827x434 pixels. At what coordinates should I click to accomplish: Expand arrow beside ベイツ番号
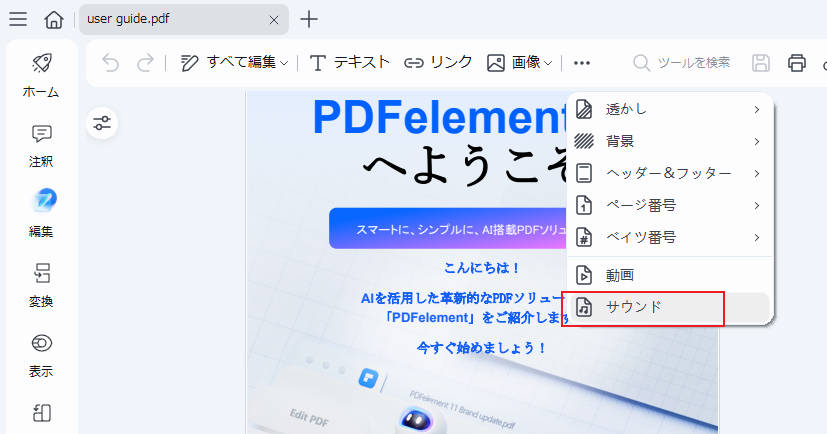(757, 238)
